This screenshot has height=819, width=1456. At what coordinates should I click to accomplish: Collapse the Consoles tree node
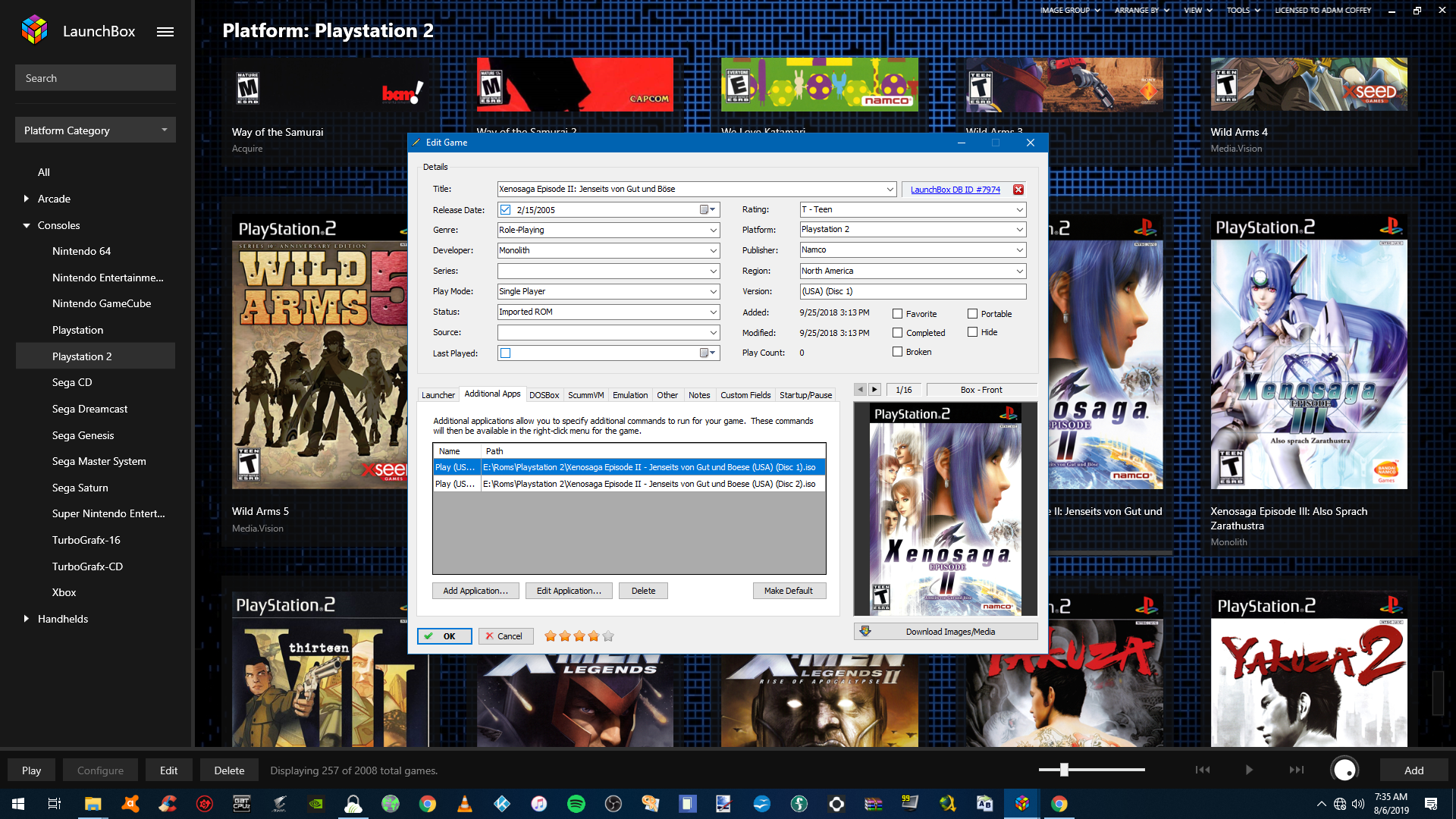coord(27,225)
